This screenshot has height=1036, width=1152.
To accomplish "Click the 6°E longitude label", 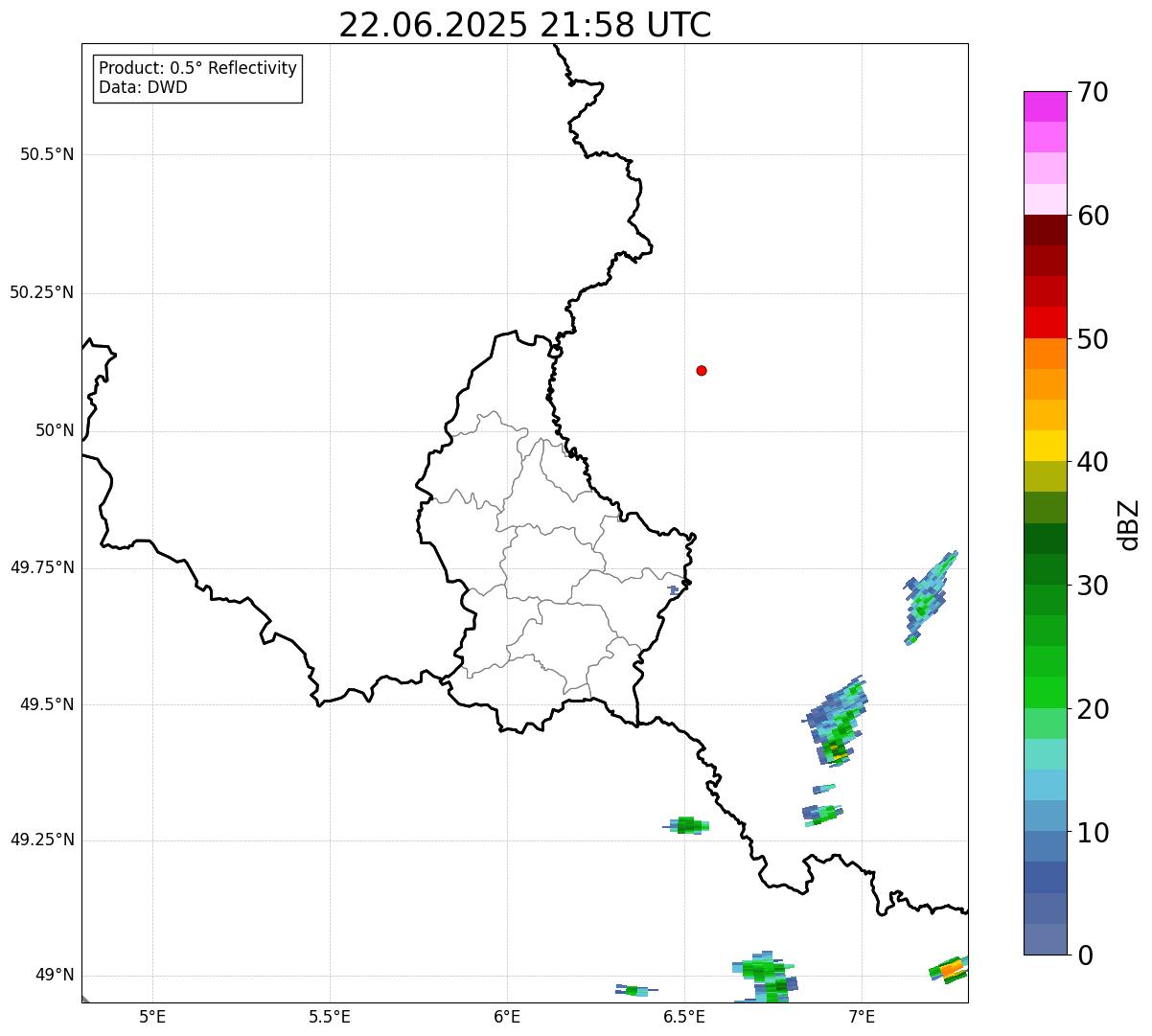I will pos(507,1016).
